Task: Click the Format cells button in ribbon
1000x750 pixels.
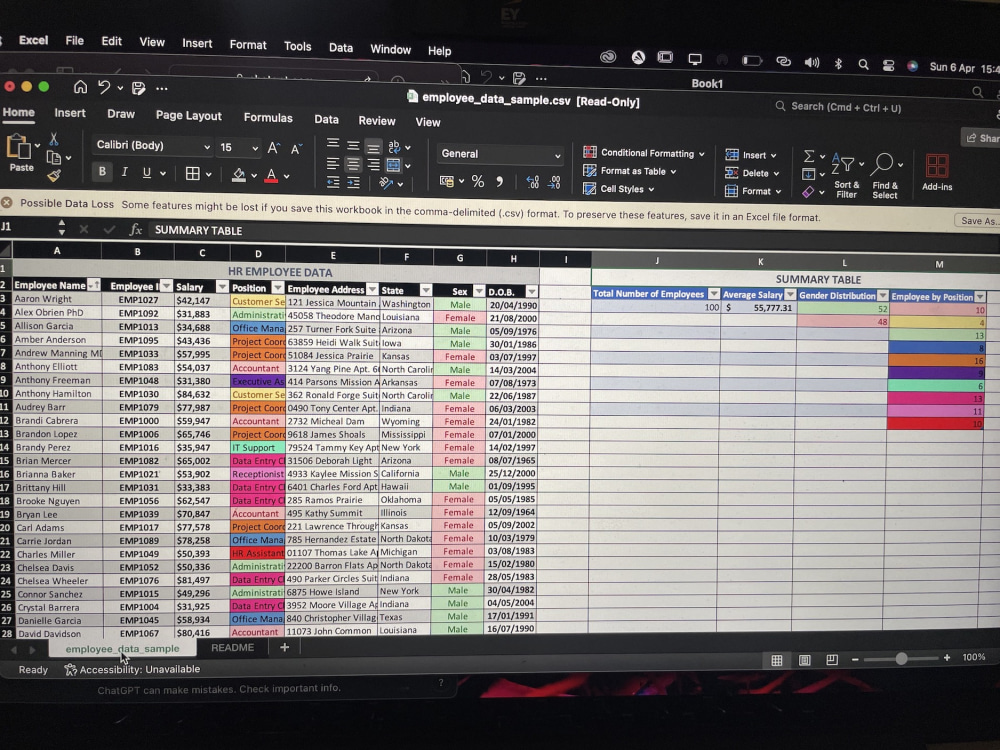Action: click(753, 191)
